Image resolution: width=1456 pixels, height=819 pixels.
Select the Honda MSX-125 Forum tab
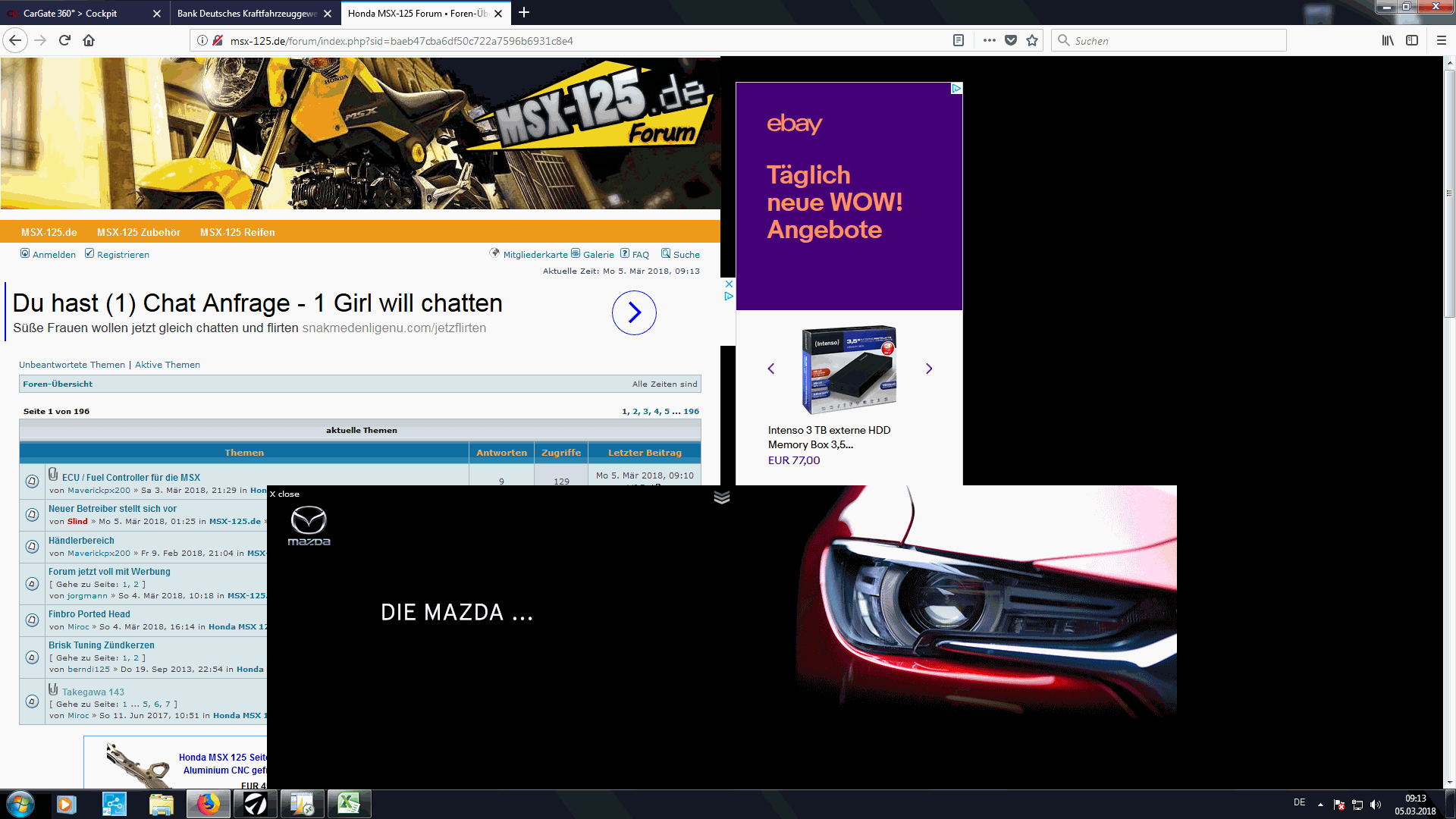pos(425,14)
